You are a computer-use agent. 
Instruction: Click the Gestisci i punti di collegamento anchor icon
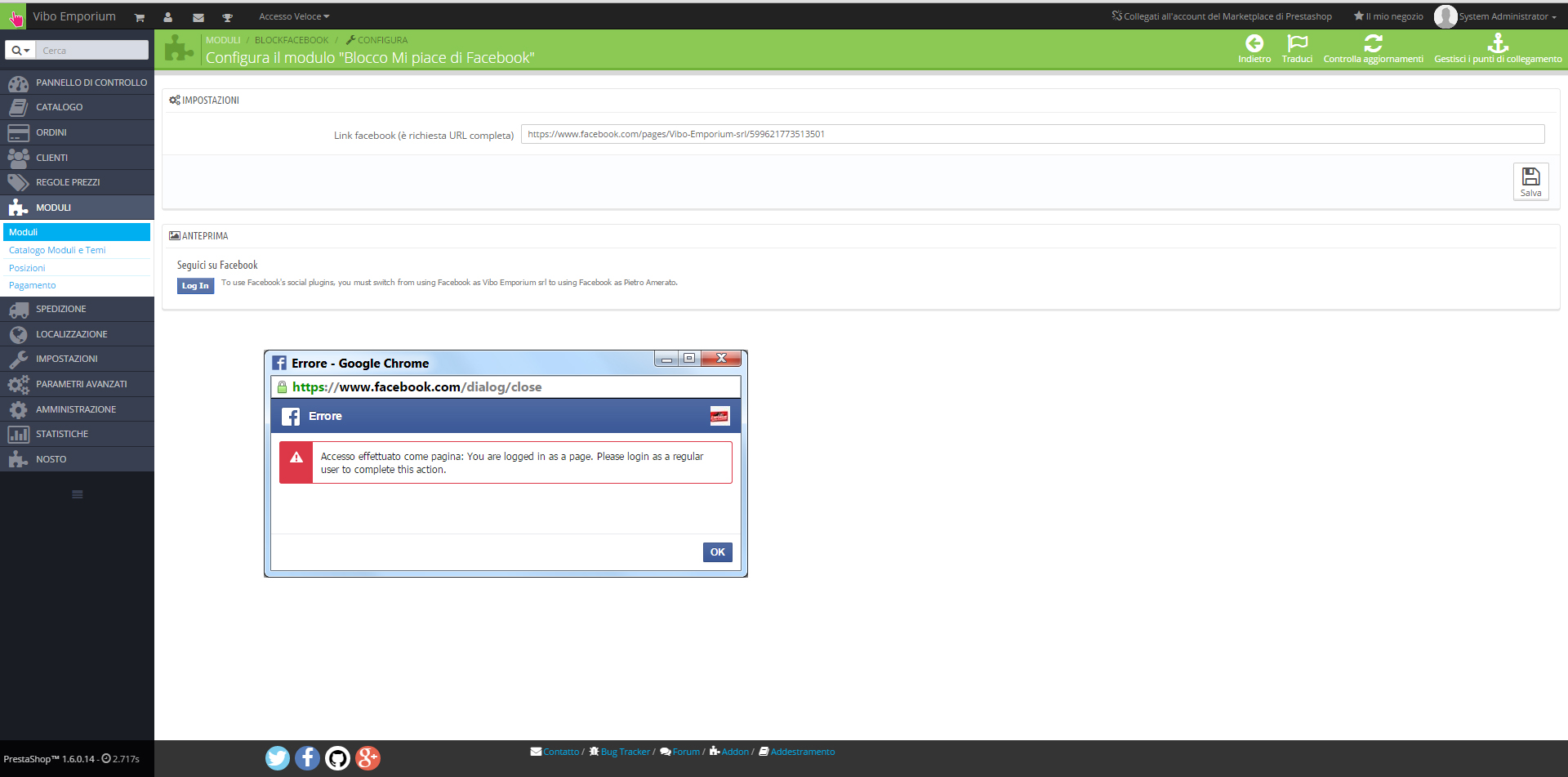(x=1498, y=43)
